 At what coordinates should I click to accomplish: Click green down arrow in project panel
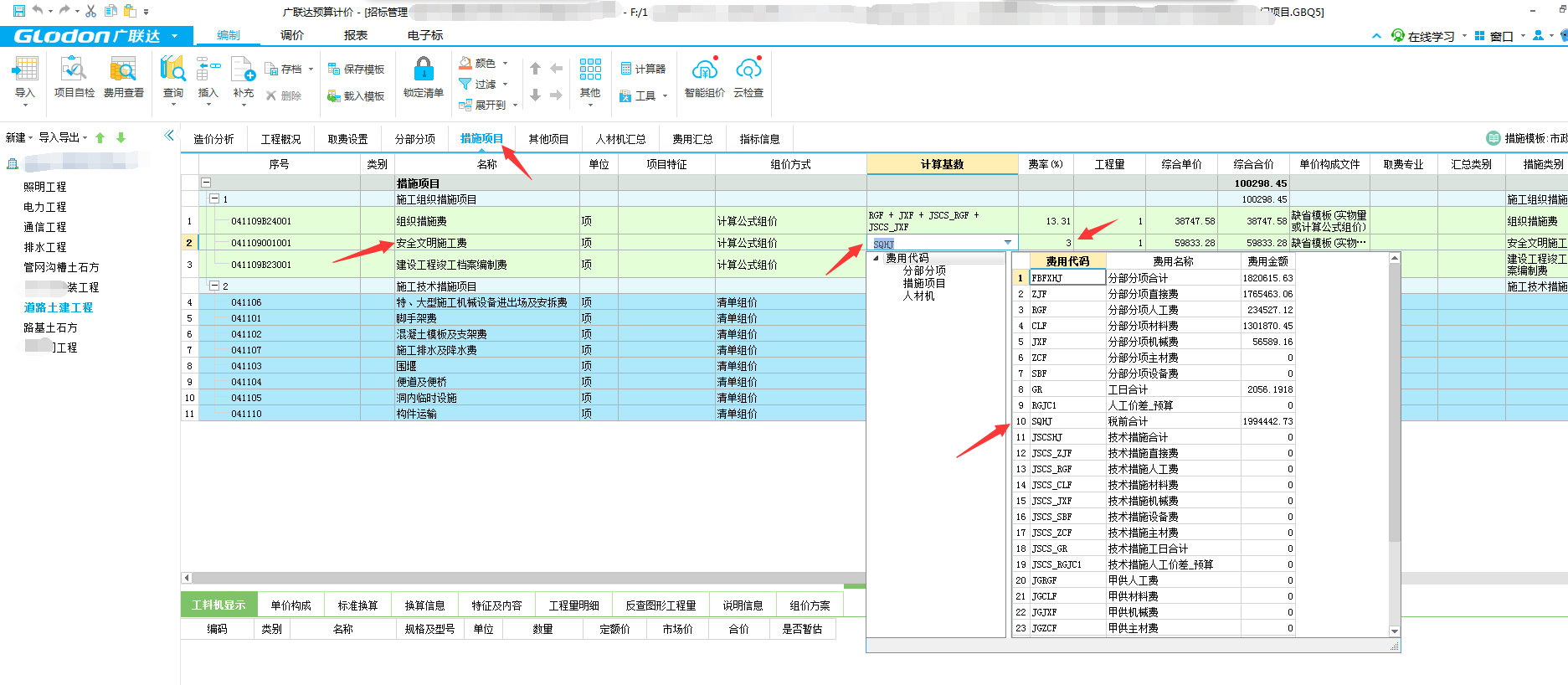[121, 137]
